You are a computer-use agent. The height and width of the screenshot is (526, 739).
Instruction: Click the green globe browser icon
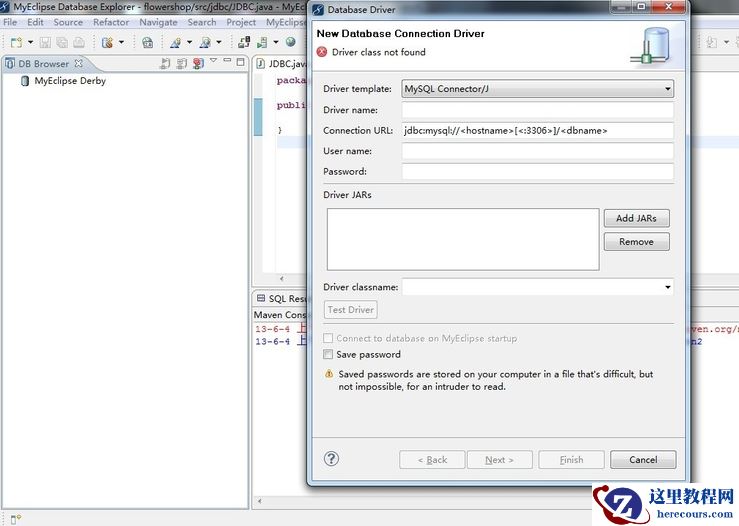pos(291,42)
